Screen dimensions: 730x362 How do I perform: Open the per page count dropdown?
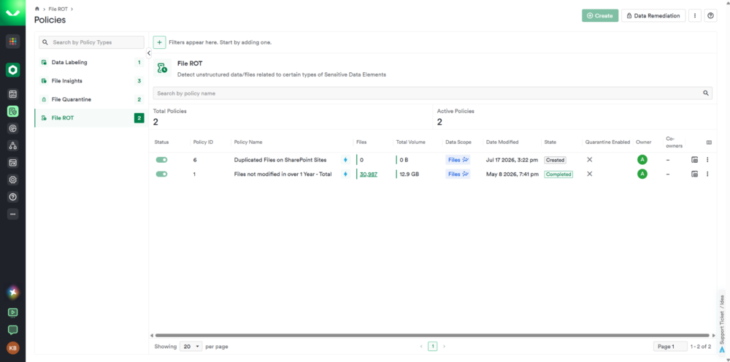191,347
